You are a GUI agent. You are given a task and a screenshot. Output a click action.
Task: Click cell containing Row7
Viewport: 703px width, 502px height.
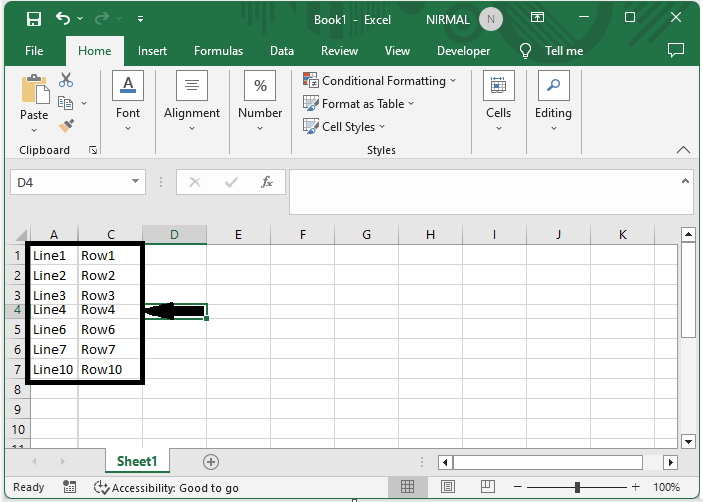[x=110, y=349]
